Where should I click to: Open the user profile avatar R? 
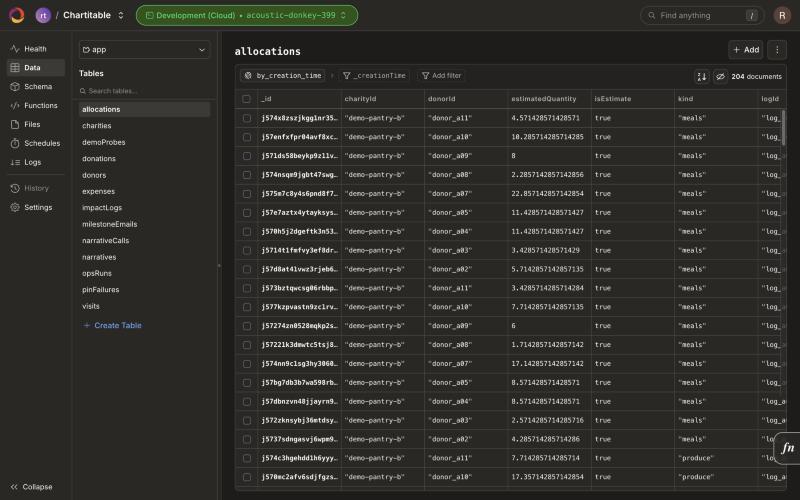pos(782,15)
